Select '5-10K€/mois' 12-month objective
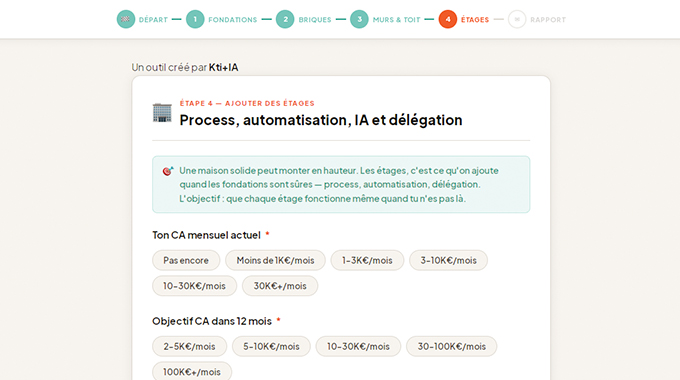This screenshot has width=680, height=380. [271, 346]
